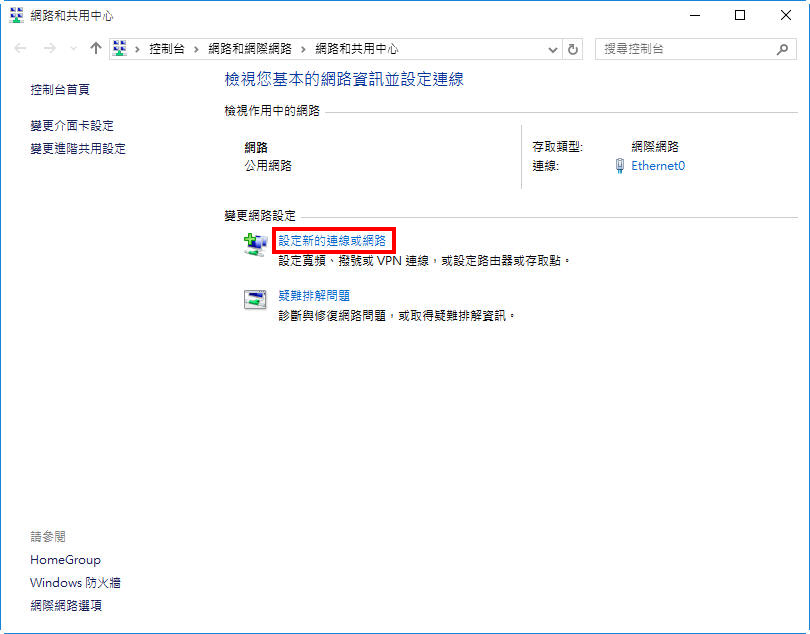This screenshot has height=634, width=810.
Task: Click the Ethernet0 connection icon
Action: pyautogui.click(x=620, y=166)
